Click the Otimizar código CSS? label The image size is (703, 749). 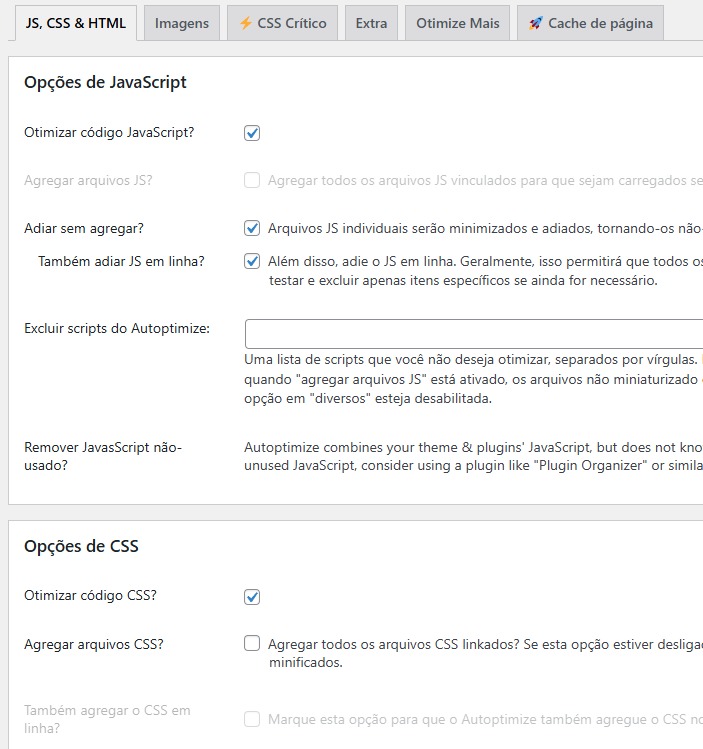(x=90, y=596)
